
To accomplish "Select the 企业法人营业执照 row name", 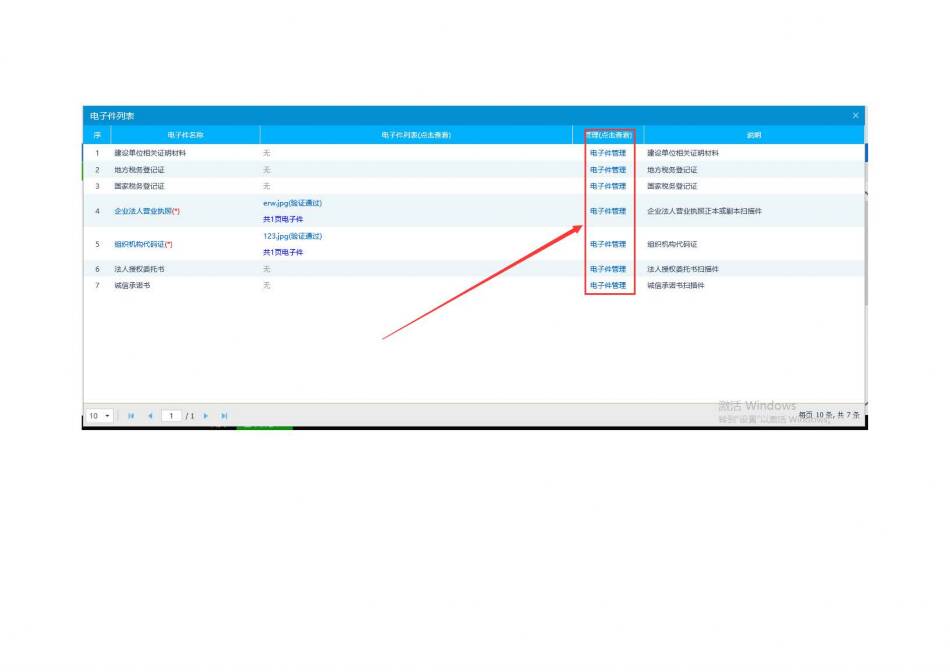I will click(x=145, y=211).
